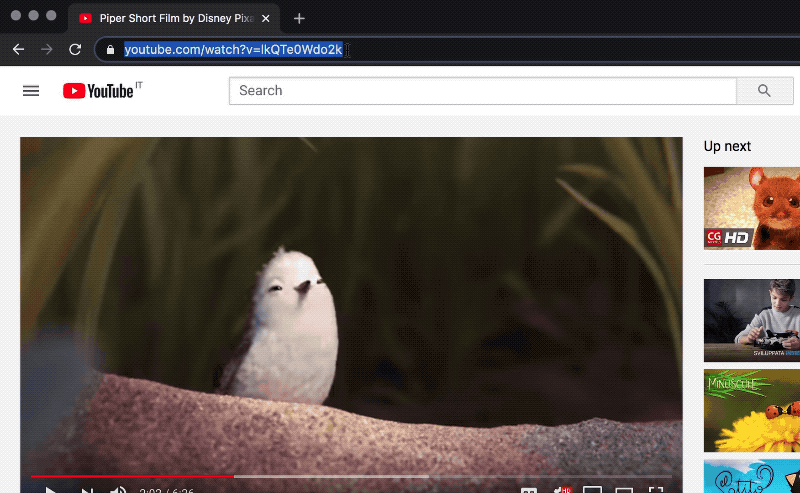View site info via the lock icon
Image resolution: width=800 pixels, height=493 pixels.
(110, 50)
